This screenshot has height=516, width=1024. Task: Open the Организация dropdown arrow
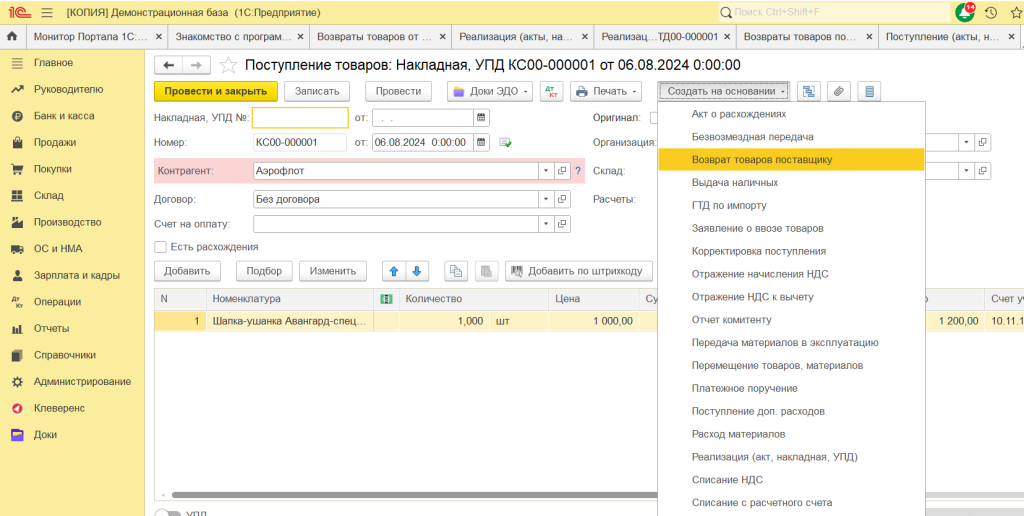pyautogui.click(x=967, y=142)
